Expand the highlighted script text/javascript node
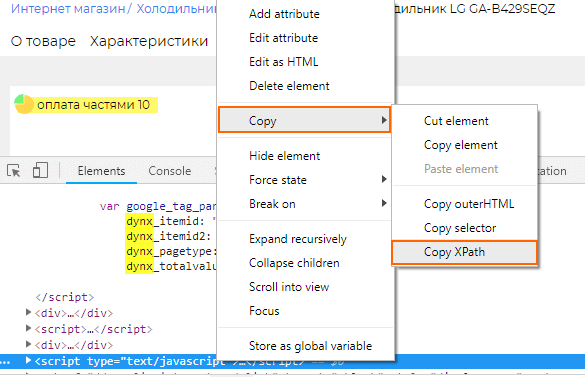The image size is (585, 377). 28,361
